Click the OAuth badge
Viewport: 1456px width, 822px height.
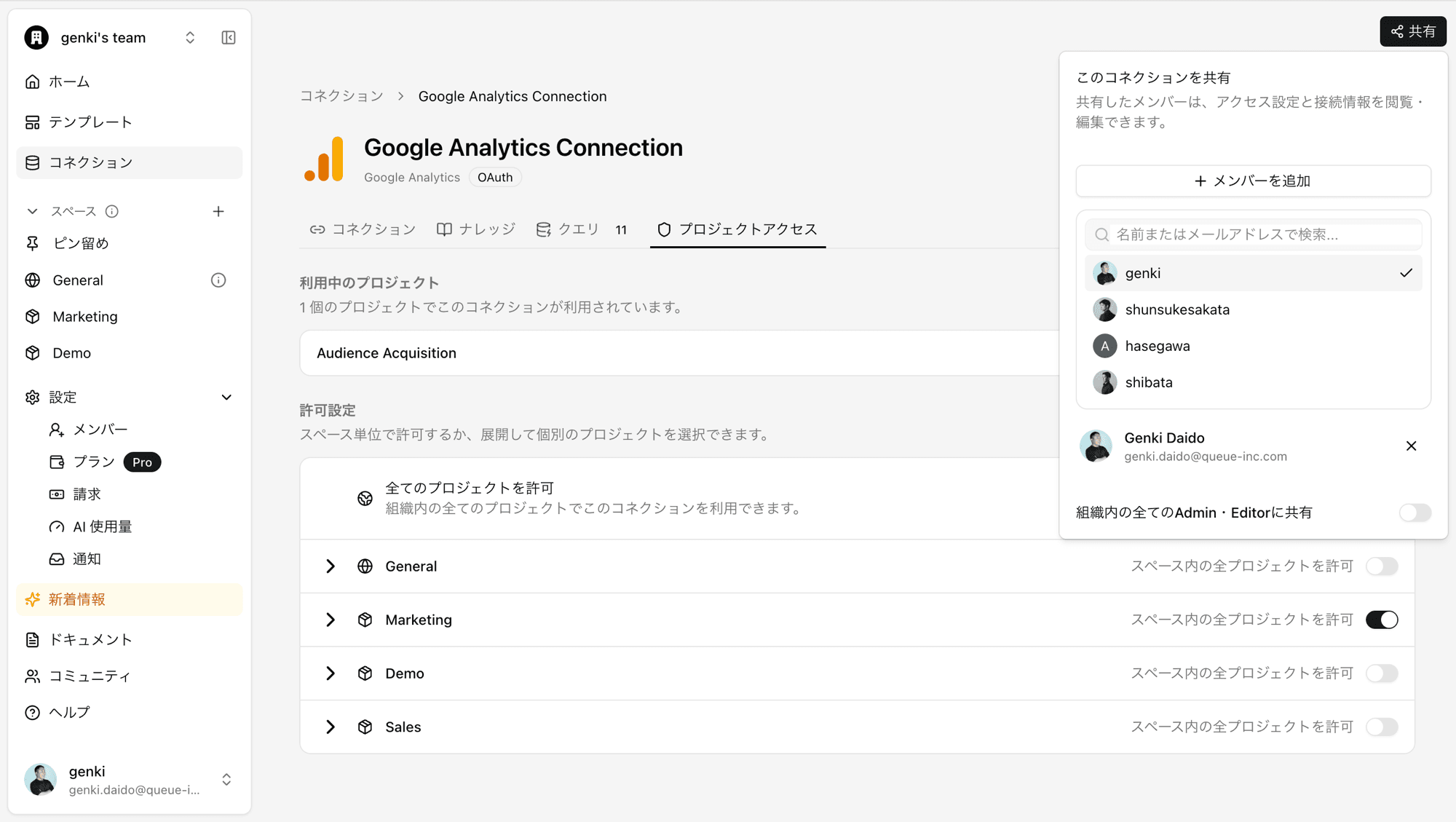495,178
